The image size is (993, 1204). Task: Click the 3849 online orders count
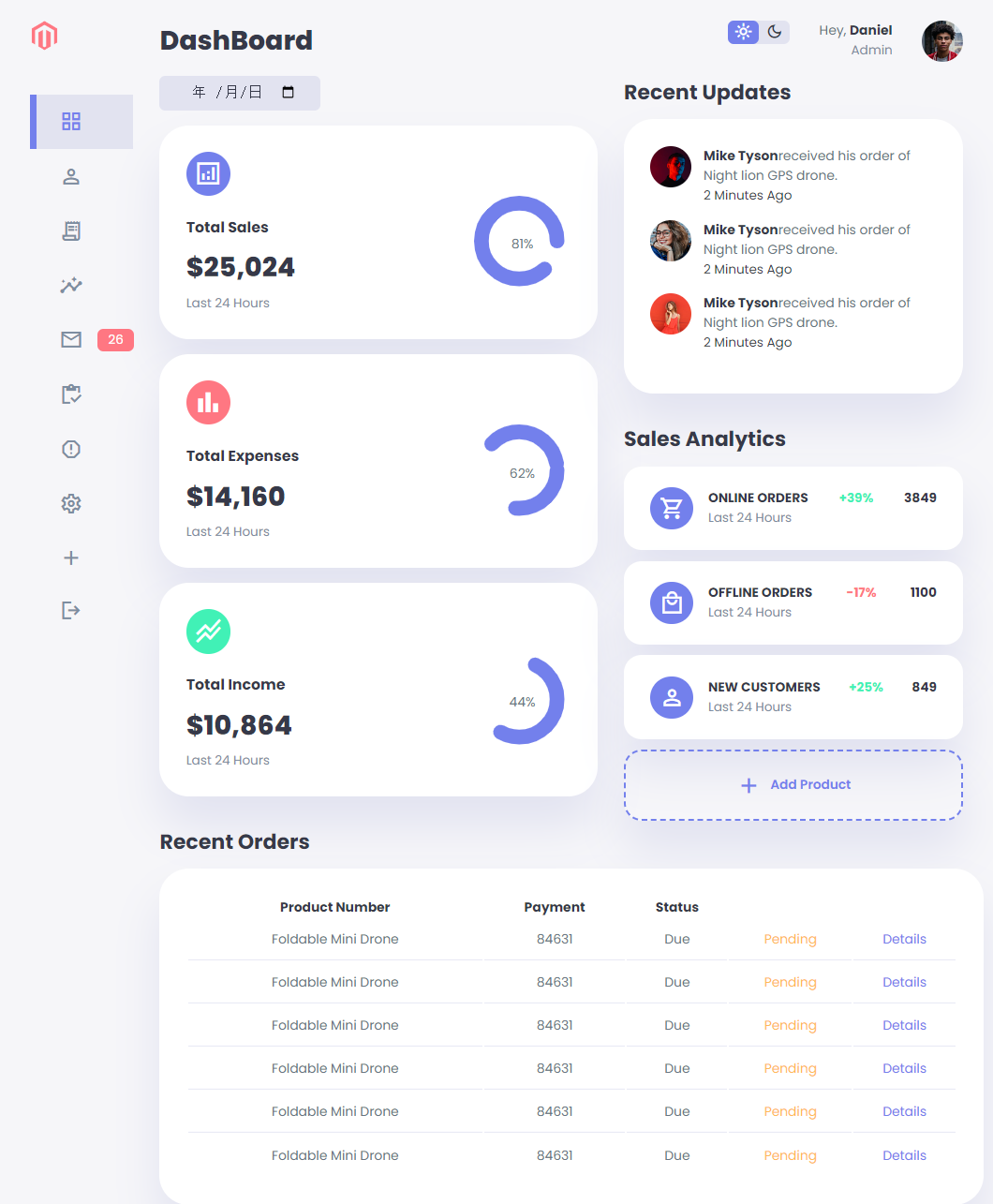(920, 498)
